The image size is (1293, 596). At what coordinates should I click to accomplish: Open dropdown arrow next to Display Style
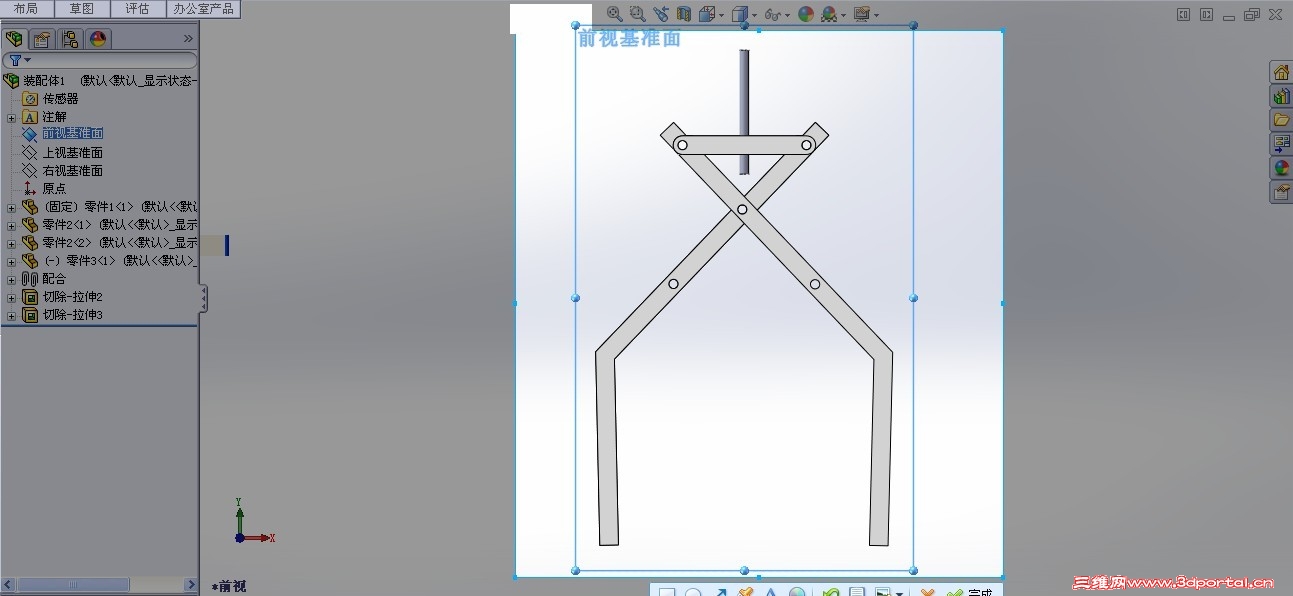755,15
